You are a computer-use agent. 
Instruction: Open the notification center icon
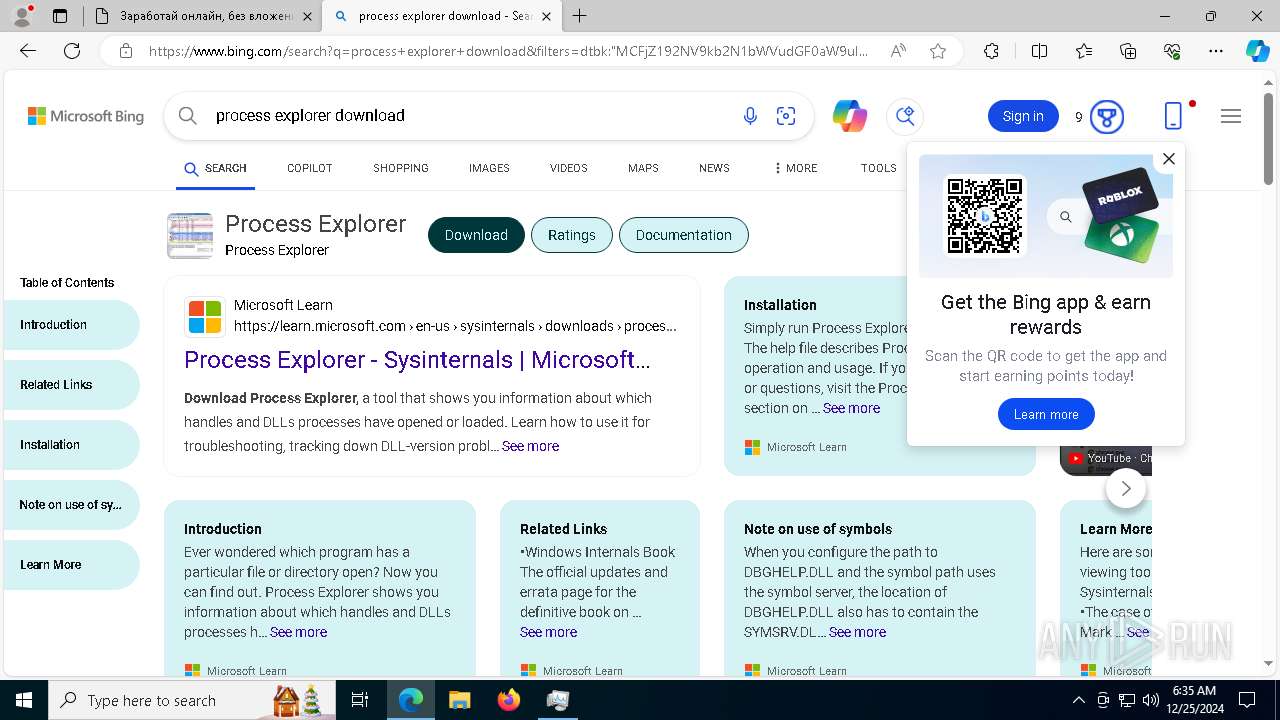(1247, 700)
